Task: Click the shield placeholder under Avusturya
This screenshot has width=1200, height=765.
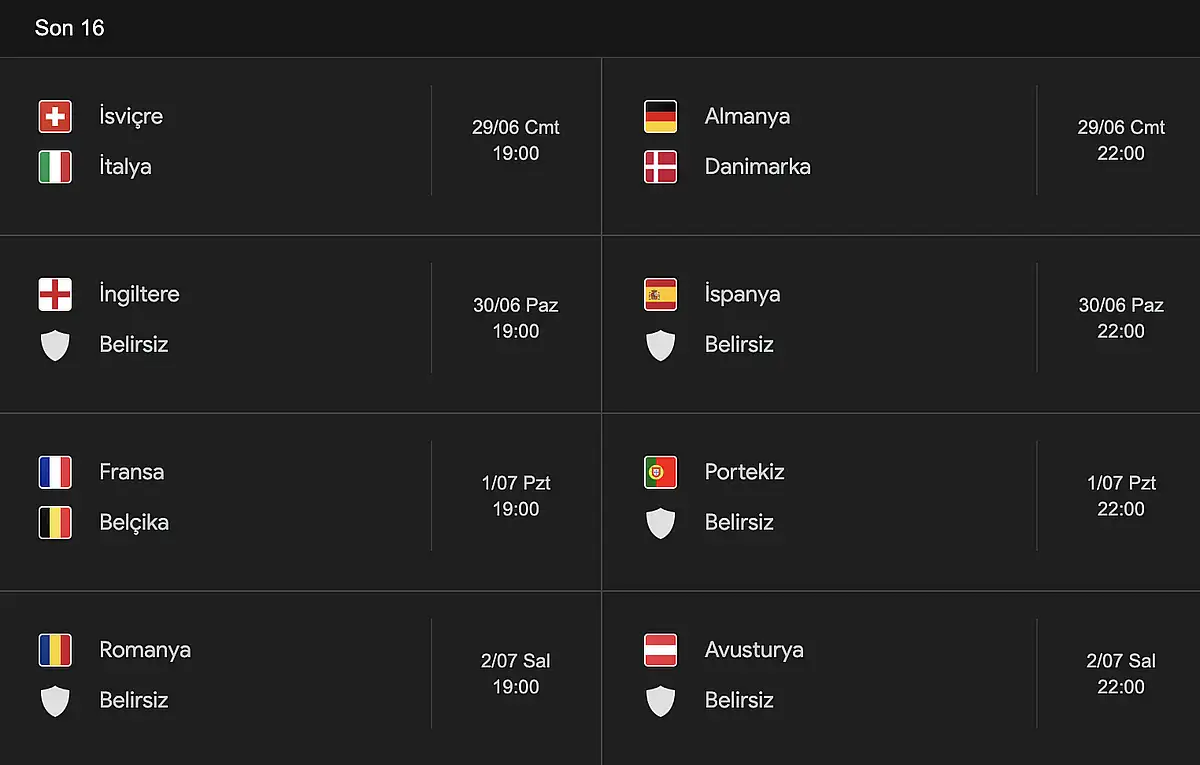Action: tap(660, 702)
